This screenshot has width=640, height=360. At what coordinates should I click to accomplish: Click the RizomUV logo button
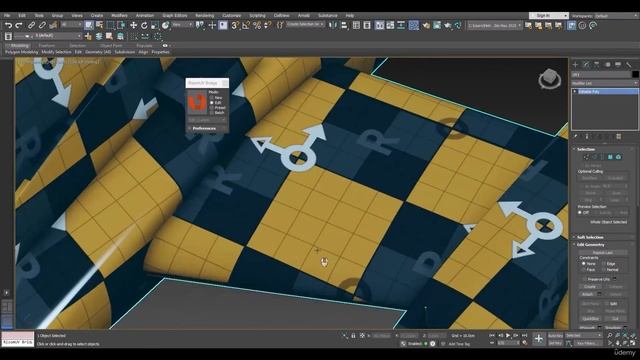pos(197,102)
